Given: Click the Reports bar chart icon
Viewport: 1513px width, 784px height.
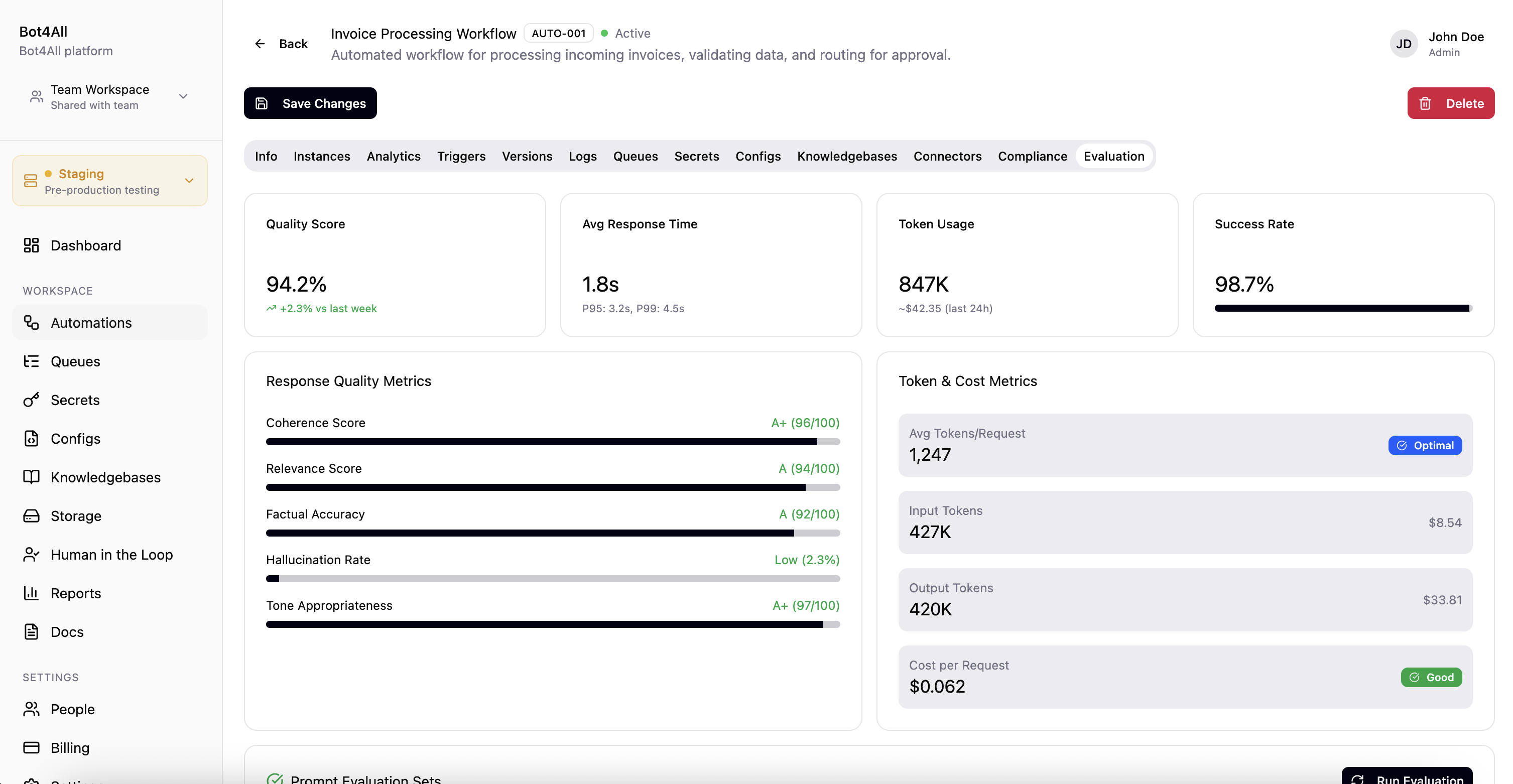Looking at the screenshot, I should pos(31,593).
